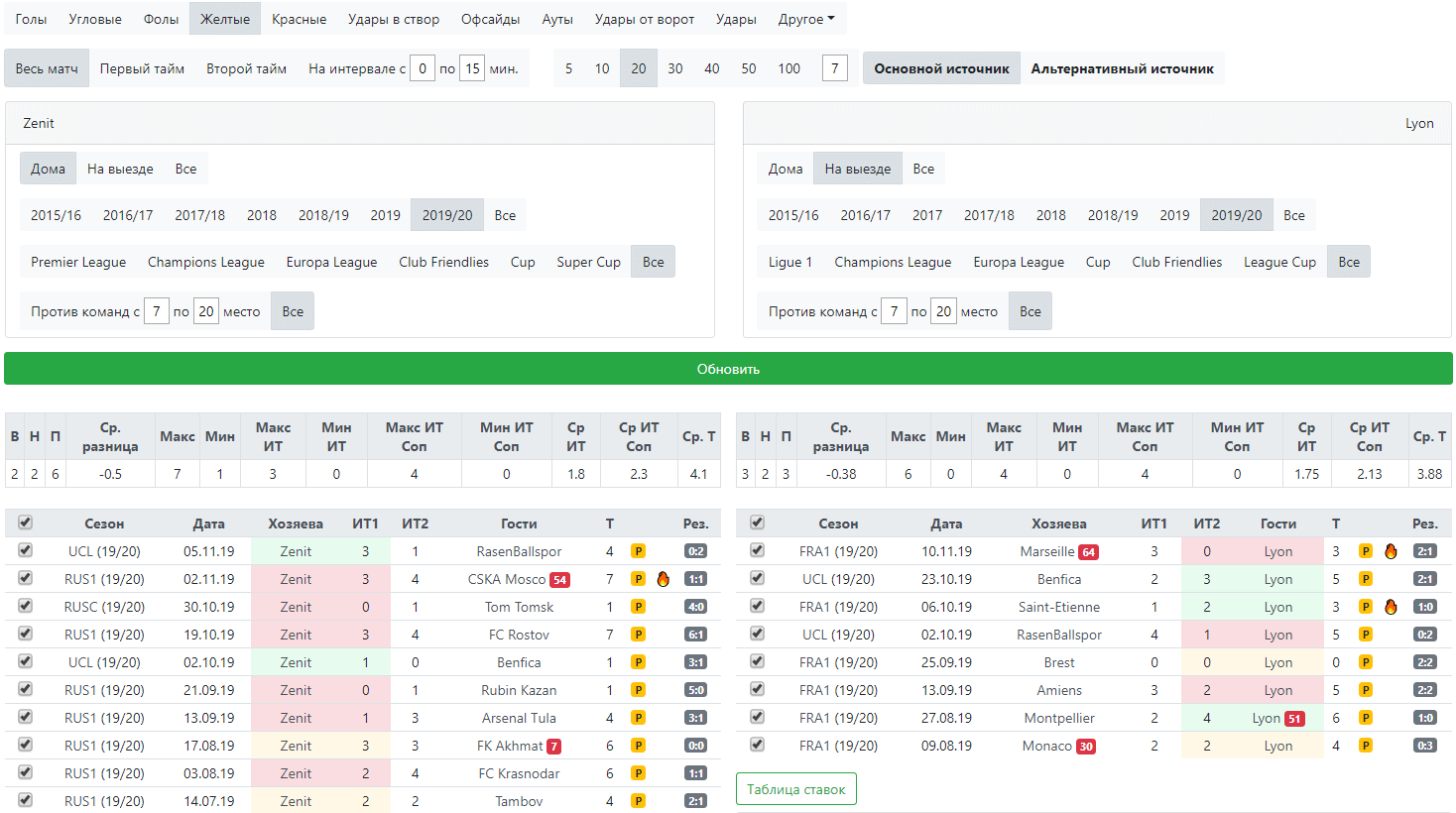Viewport: 1456px width, 813px height.
Task: Uncheck the Marseille vs Lyon 10.11.19 row
Action: click(757, 550)
